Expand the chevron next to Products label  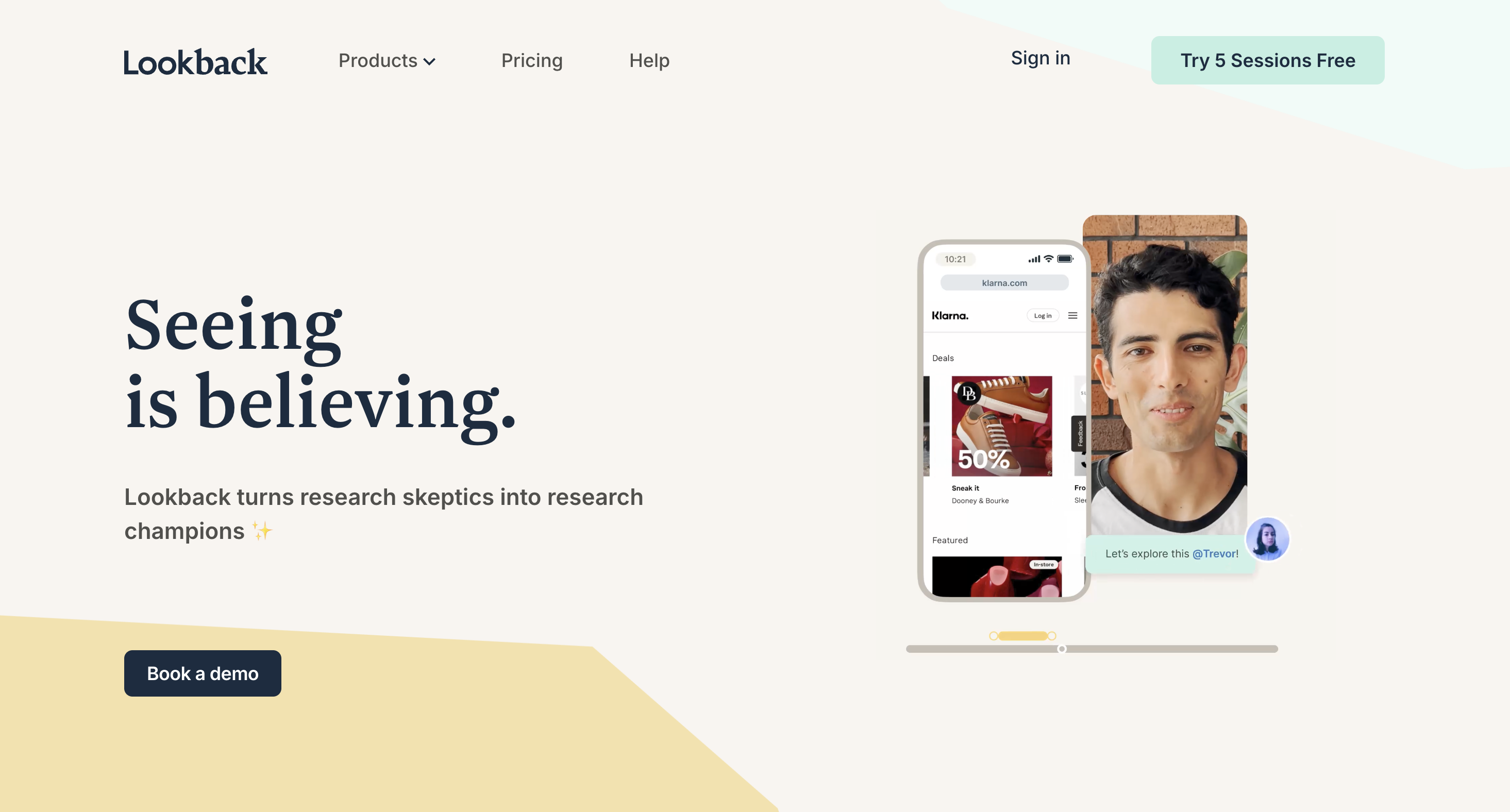432,60
